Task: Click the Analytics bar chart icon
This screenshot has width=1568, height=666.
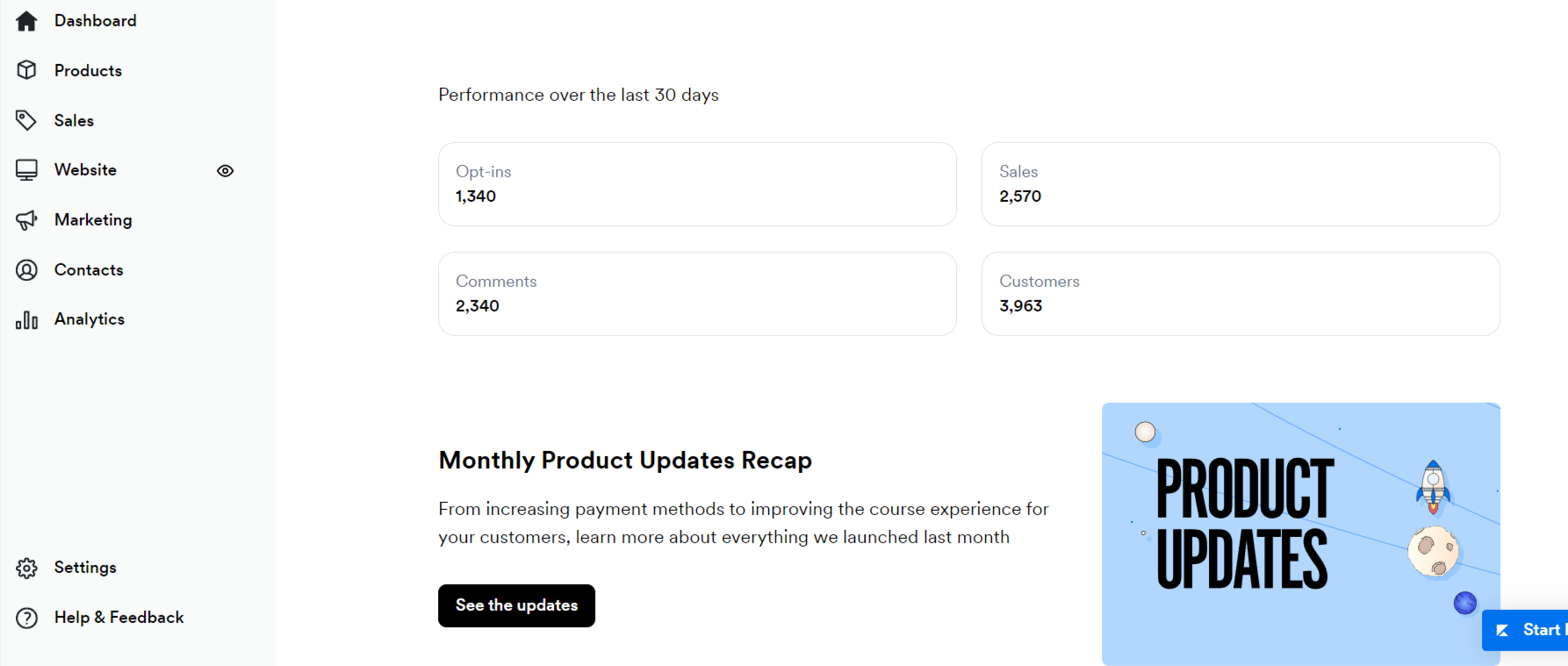Action: [x=26, y=319]
